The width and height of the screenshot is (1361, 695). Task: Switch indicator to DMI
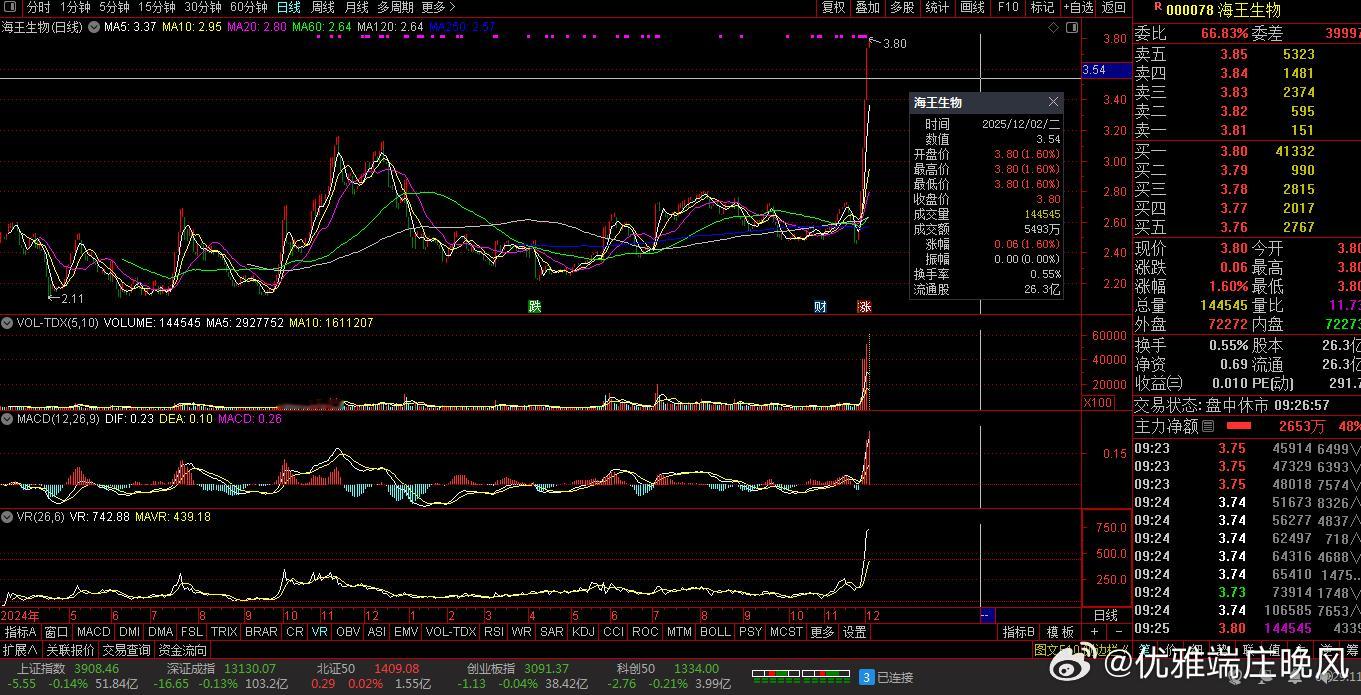(x=129, y=632)
